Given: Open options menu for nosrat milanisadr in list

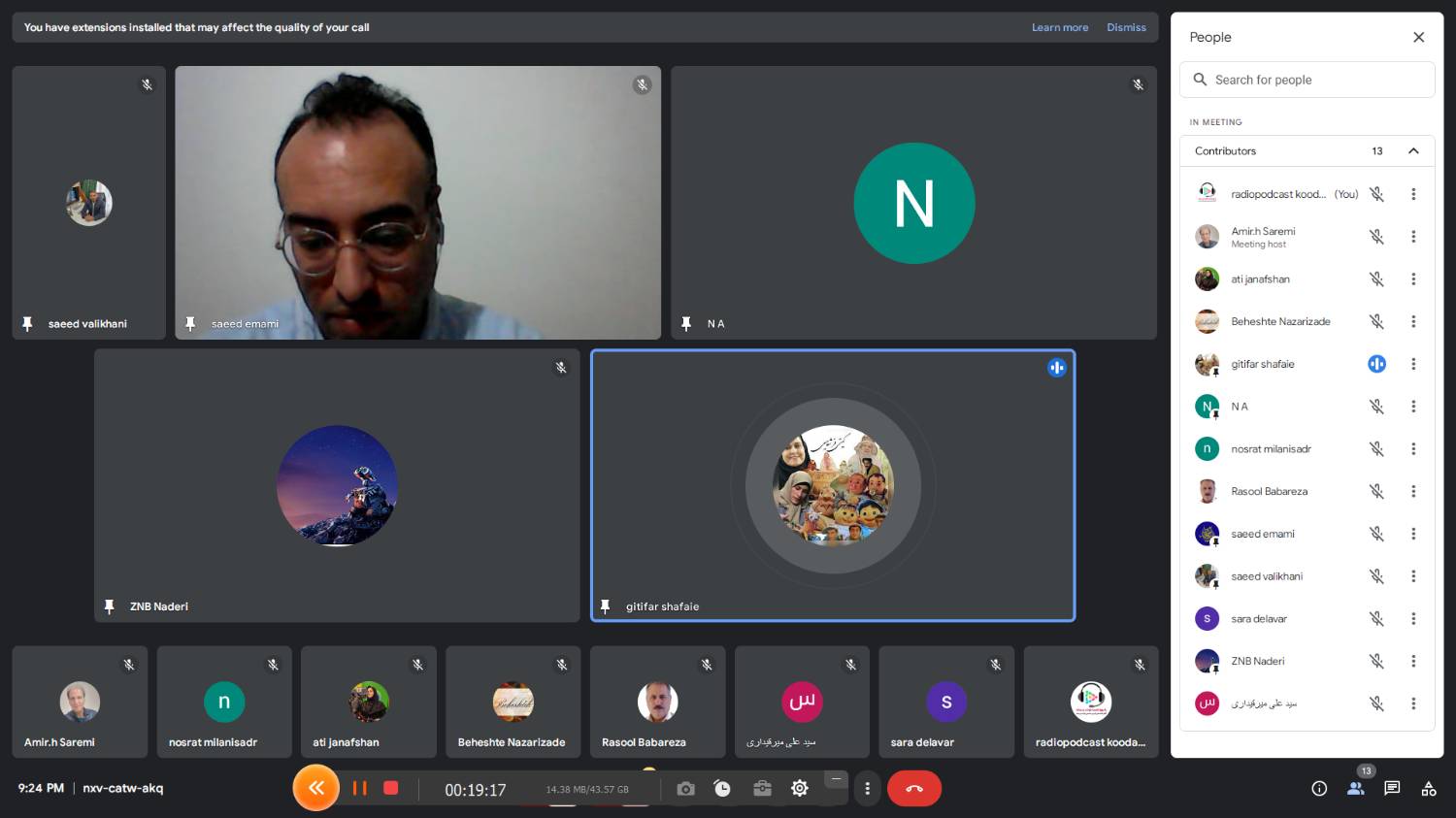Looking at the screenshot, I should pyautogui.click(x=1413, y=449).
